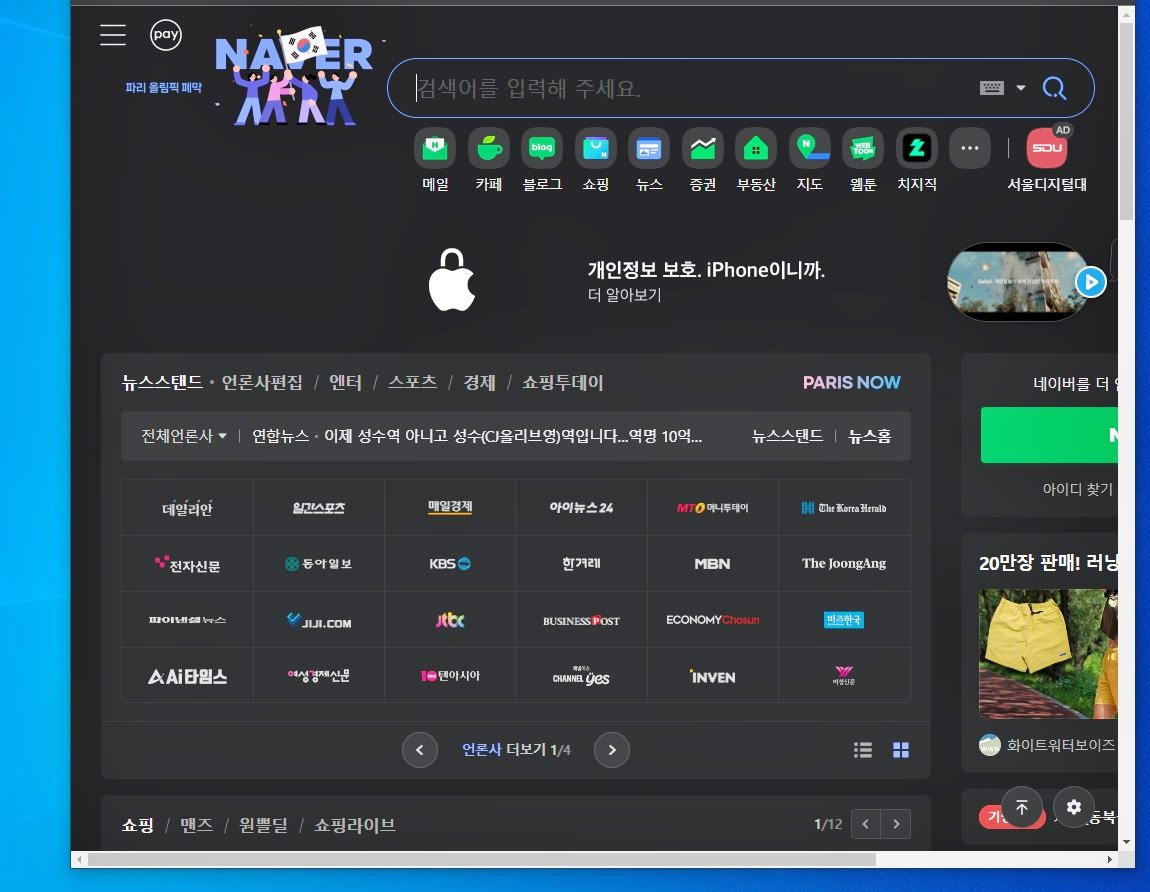Open the 한겨레 press logo
This screenshot has width=1150, height=892.
tap(581, 563)
